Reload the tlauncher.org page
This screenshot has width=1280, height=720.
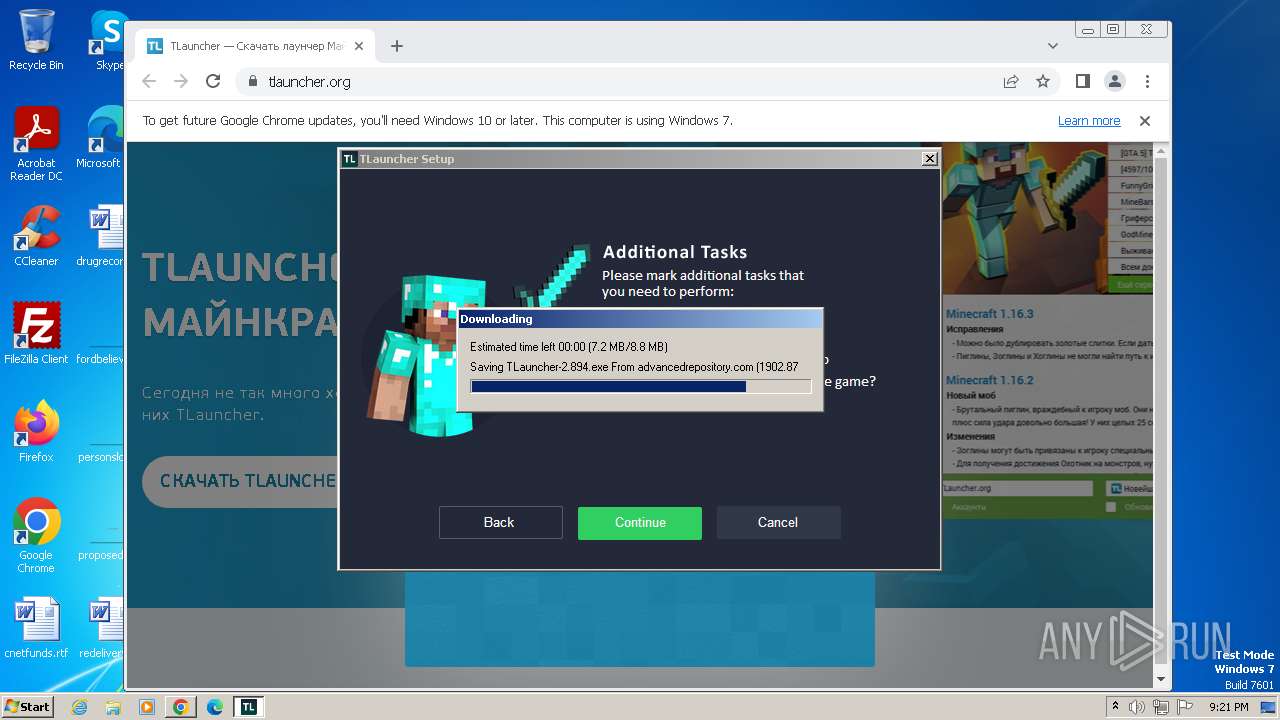[x=213, y=82]
